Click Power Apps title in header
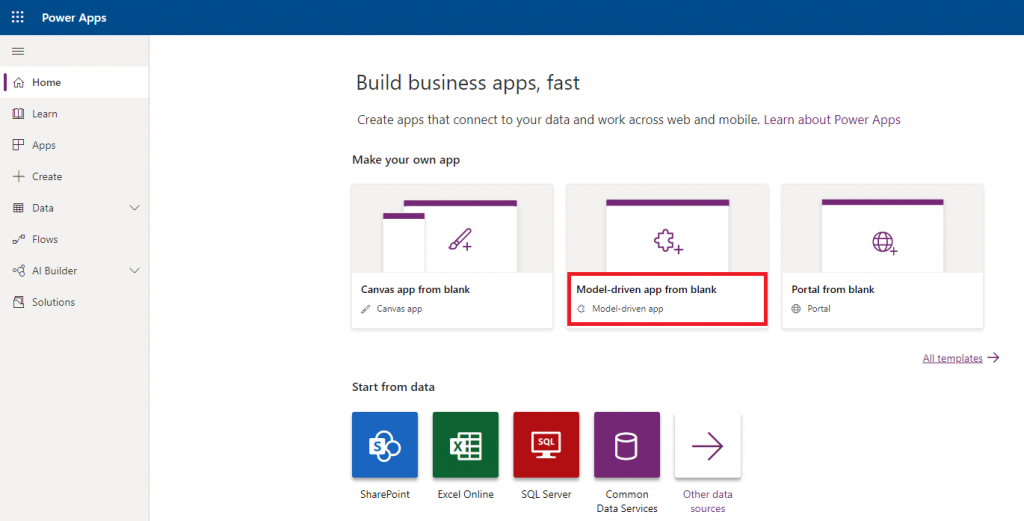 click(x=74, y=18)
